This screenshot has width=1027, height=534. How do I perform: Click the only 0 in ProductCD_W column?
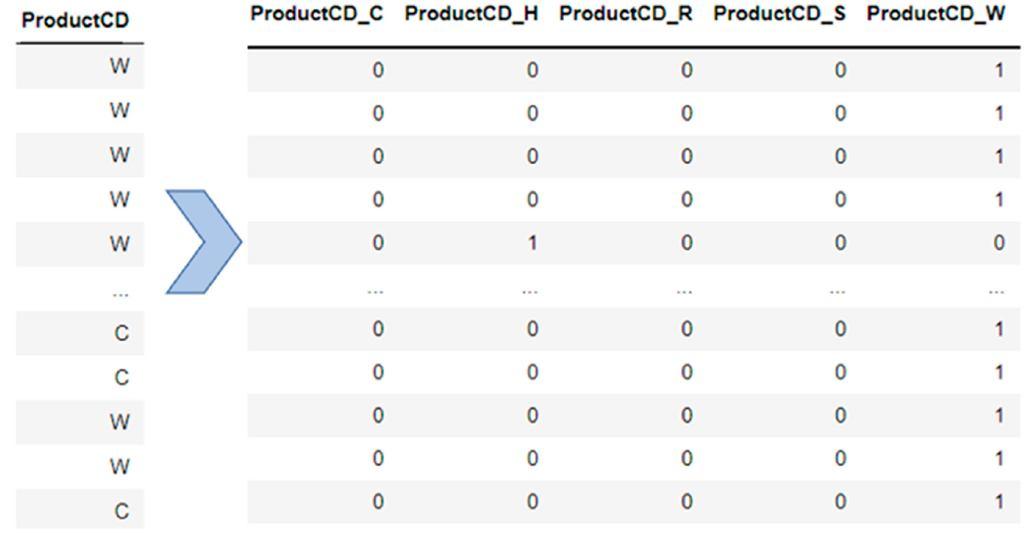[x=999, y=243]
